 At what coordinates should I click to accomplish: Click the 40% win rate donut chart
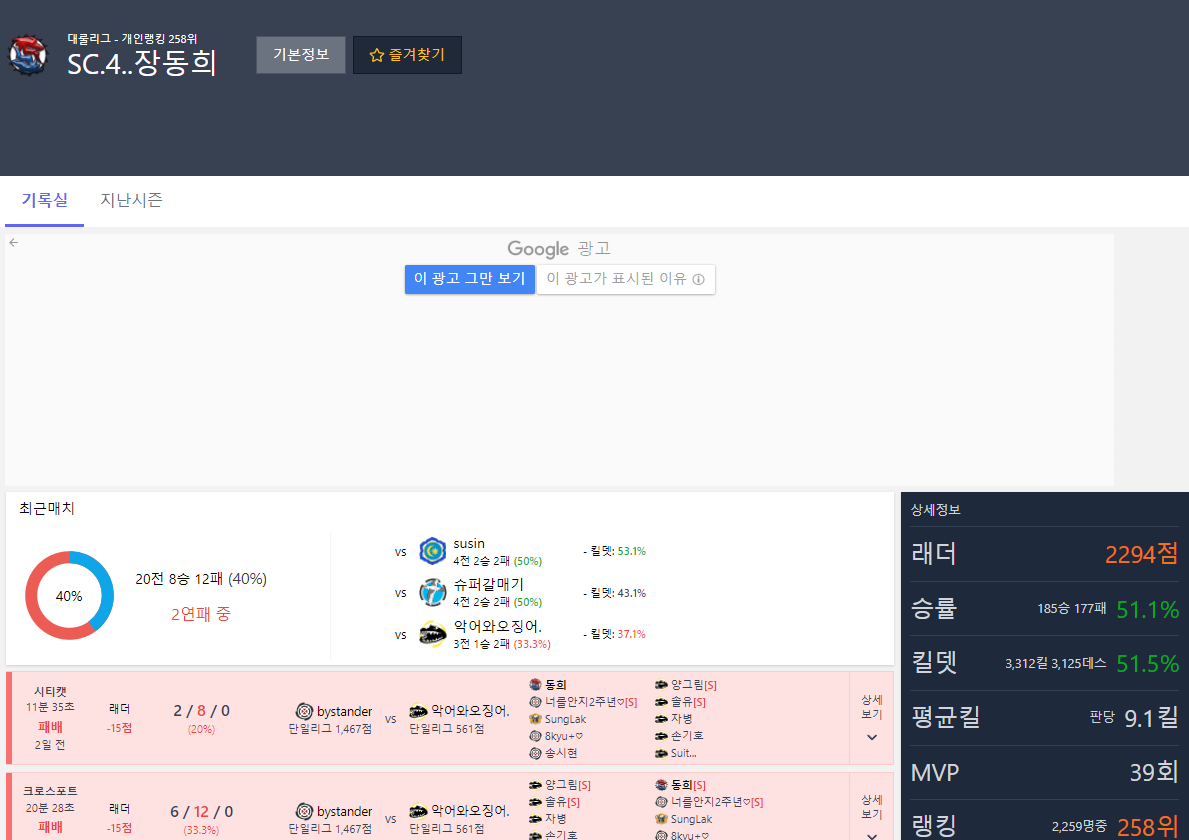click(69, 595)
